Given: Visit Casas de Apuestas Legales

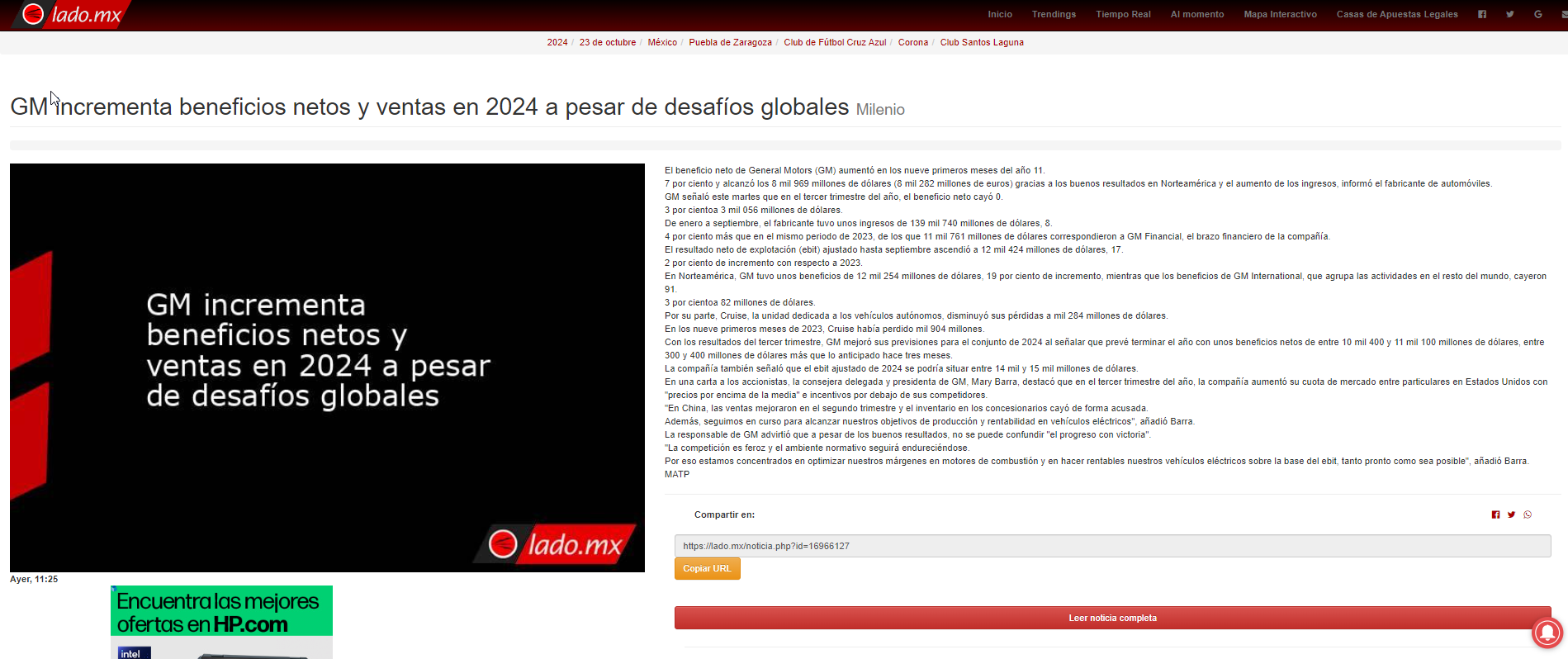Looking at the screenshot, I should tap(1397, 14).
